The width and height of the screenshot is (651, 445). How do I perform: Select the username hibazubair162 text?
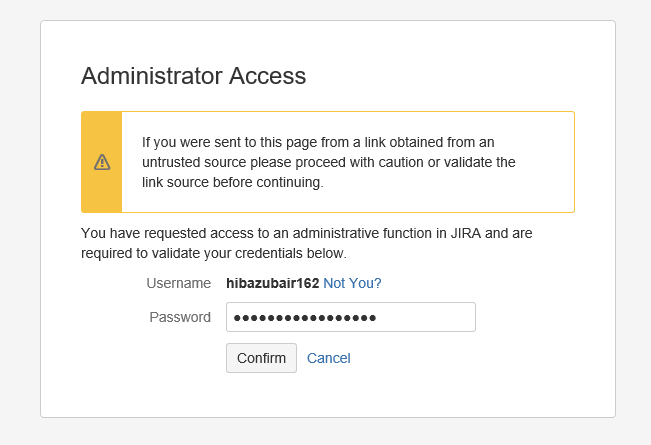[272, 283]
